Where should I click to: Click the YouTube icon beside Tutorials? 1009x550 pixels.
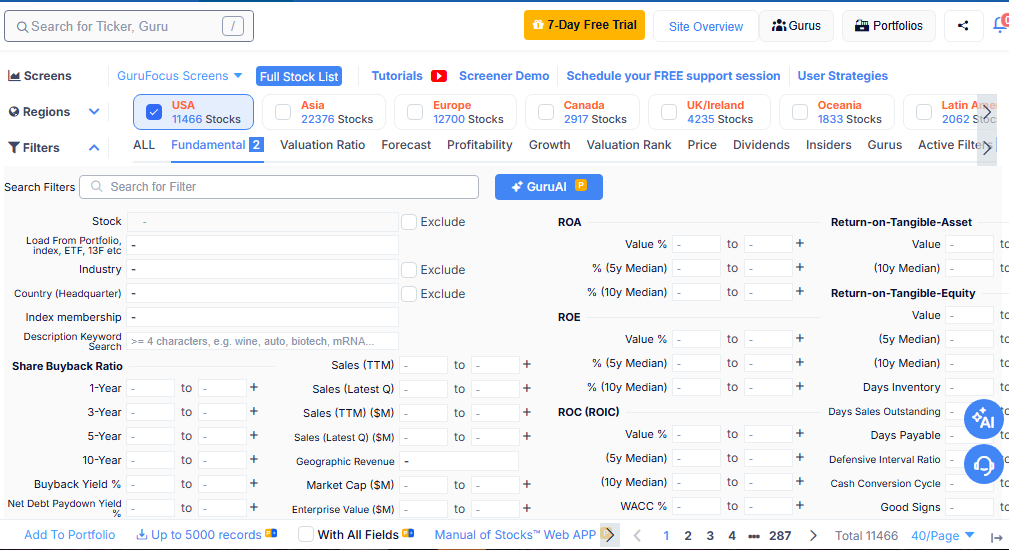click(439, 76)
